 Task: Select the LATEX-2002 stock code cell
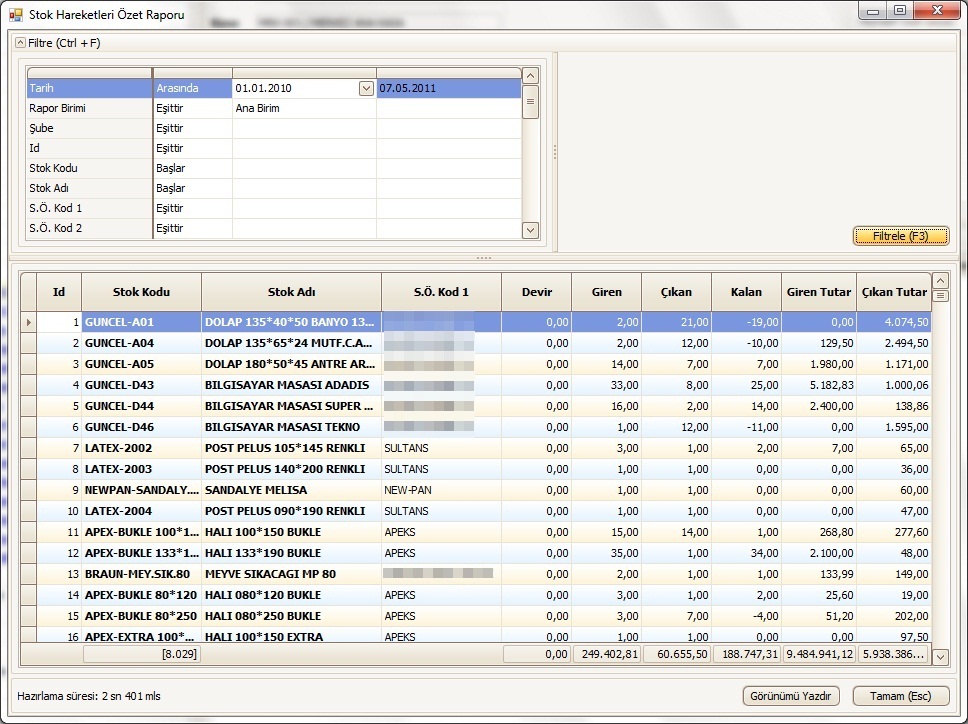point(141,448)
